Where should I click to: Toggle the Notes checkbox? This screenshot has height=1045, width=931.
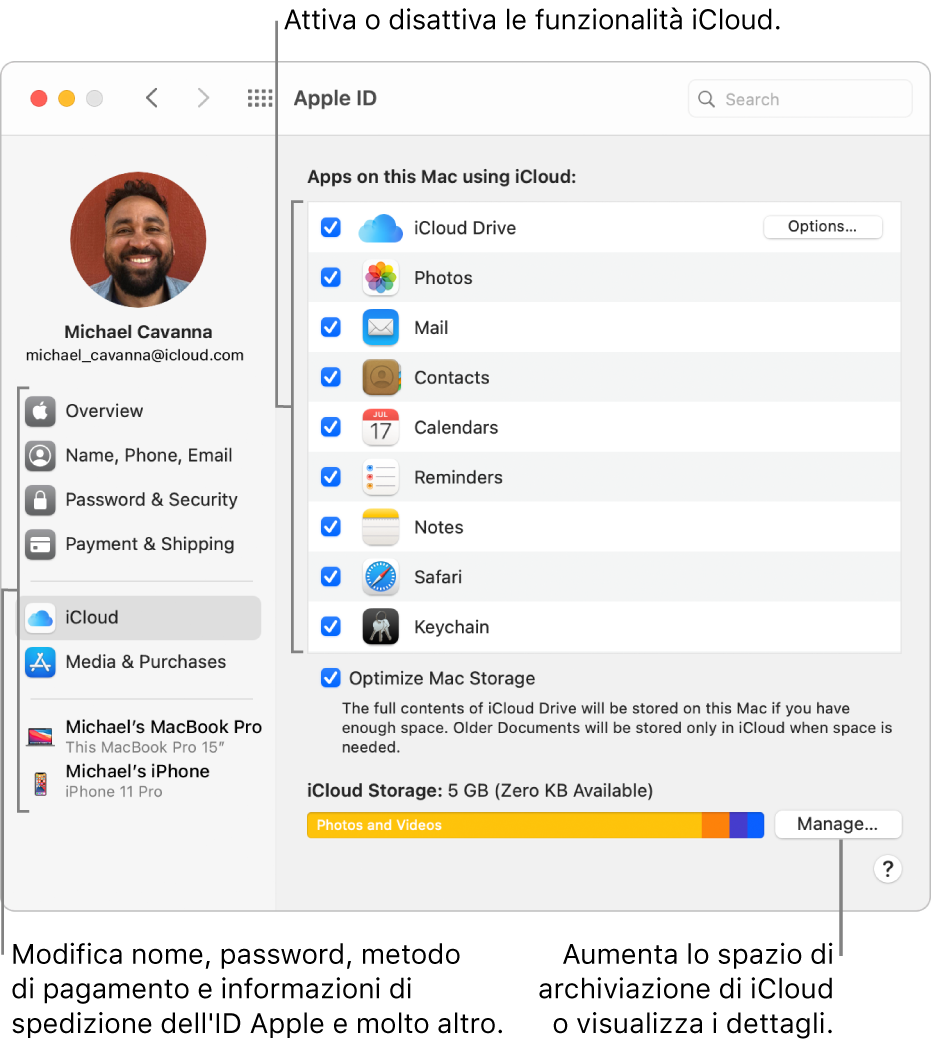[x=331, y=526]
